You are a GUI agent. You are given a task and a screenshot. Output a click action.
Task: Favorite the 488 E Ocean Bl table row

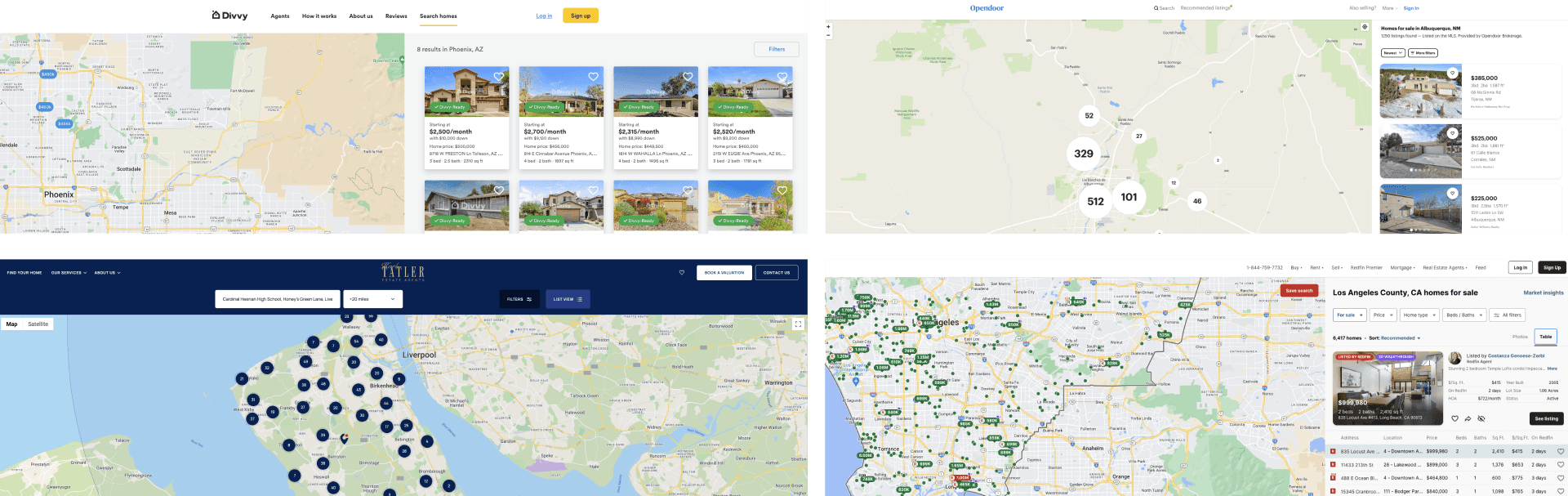[x=1561, y=478]
